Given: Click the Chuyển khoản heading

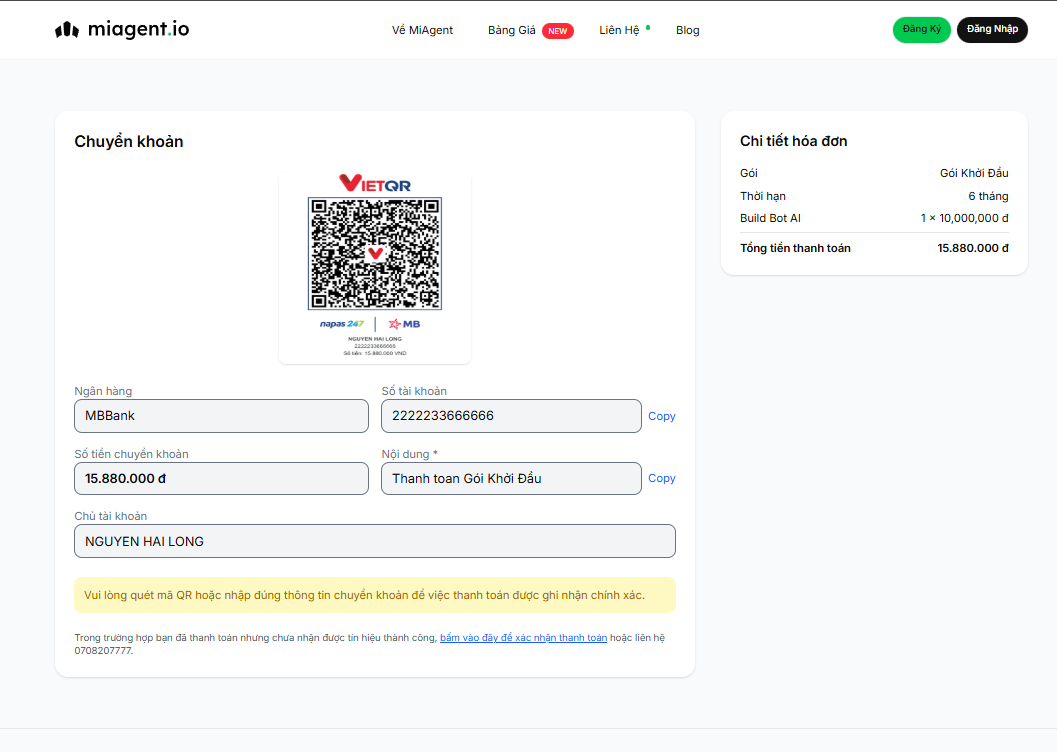Looking at the screenshot, I should [x=129, y=142].
